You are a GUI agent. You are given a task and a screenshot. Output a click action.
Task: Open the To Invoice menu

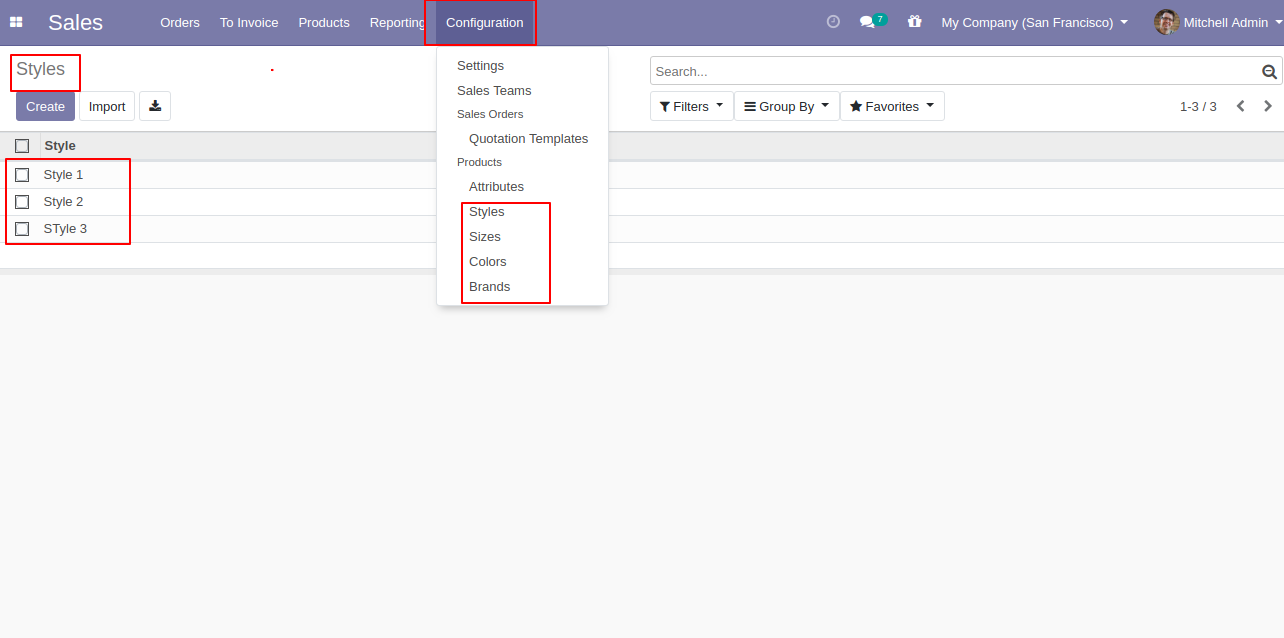(x=249, y=22)
